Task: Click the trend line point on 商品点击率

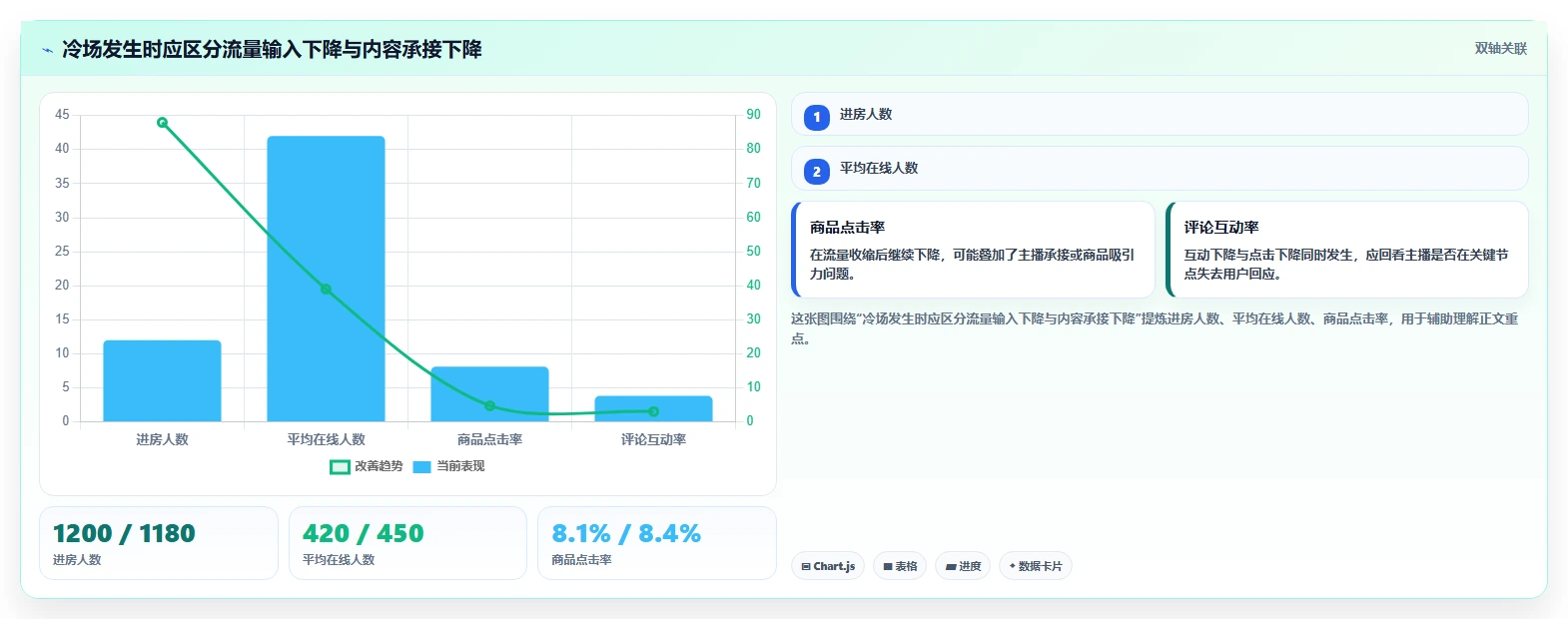Action: [489, 405]
